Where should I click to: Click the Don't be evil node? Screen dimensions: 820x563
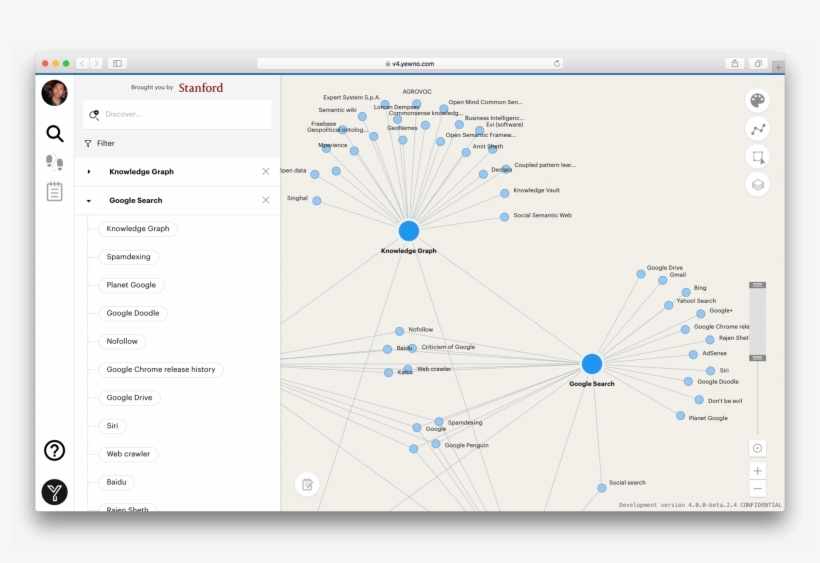pos(699,400)
